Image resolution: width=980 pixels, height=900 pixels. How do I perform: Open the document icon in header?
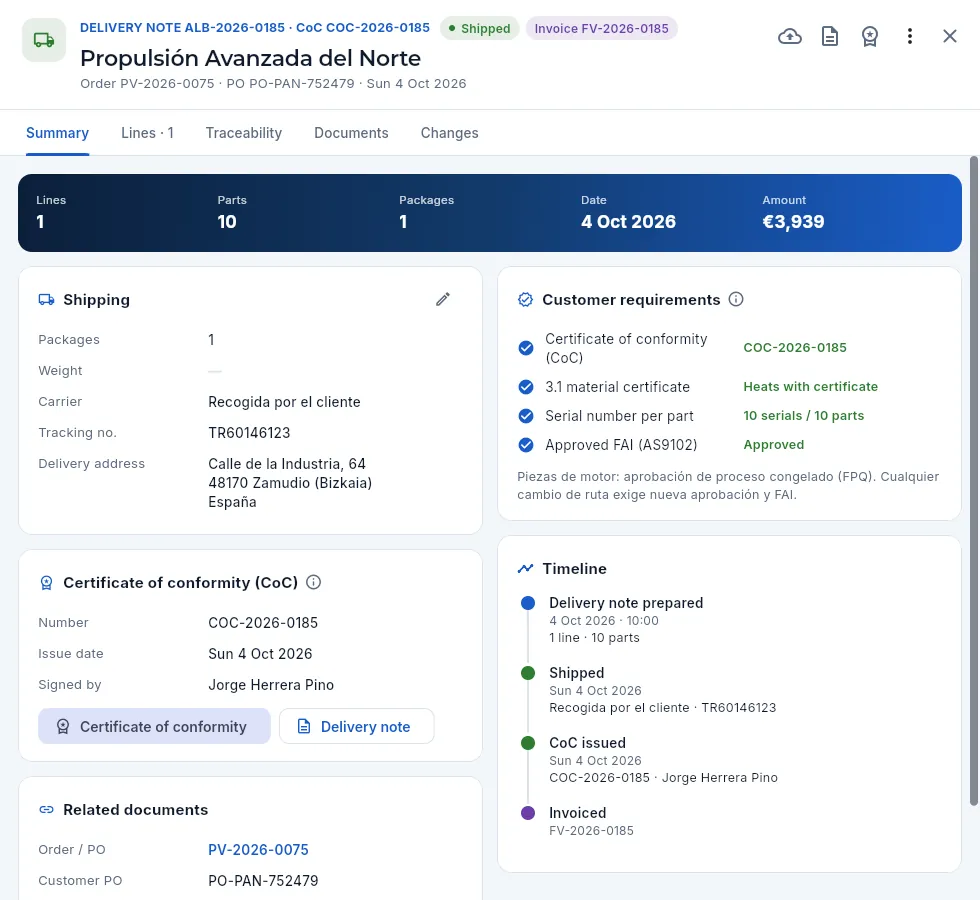pos(830,36)
